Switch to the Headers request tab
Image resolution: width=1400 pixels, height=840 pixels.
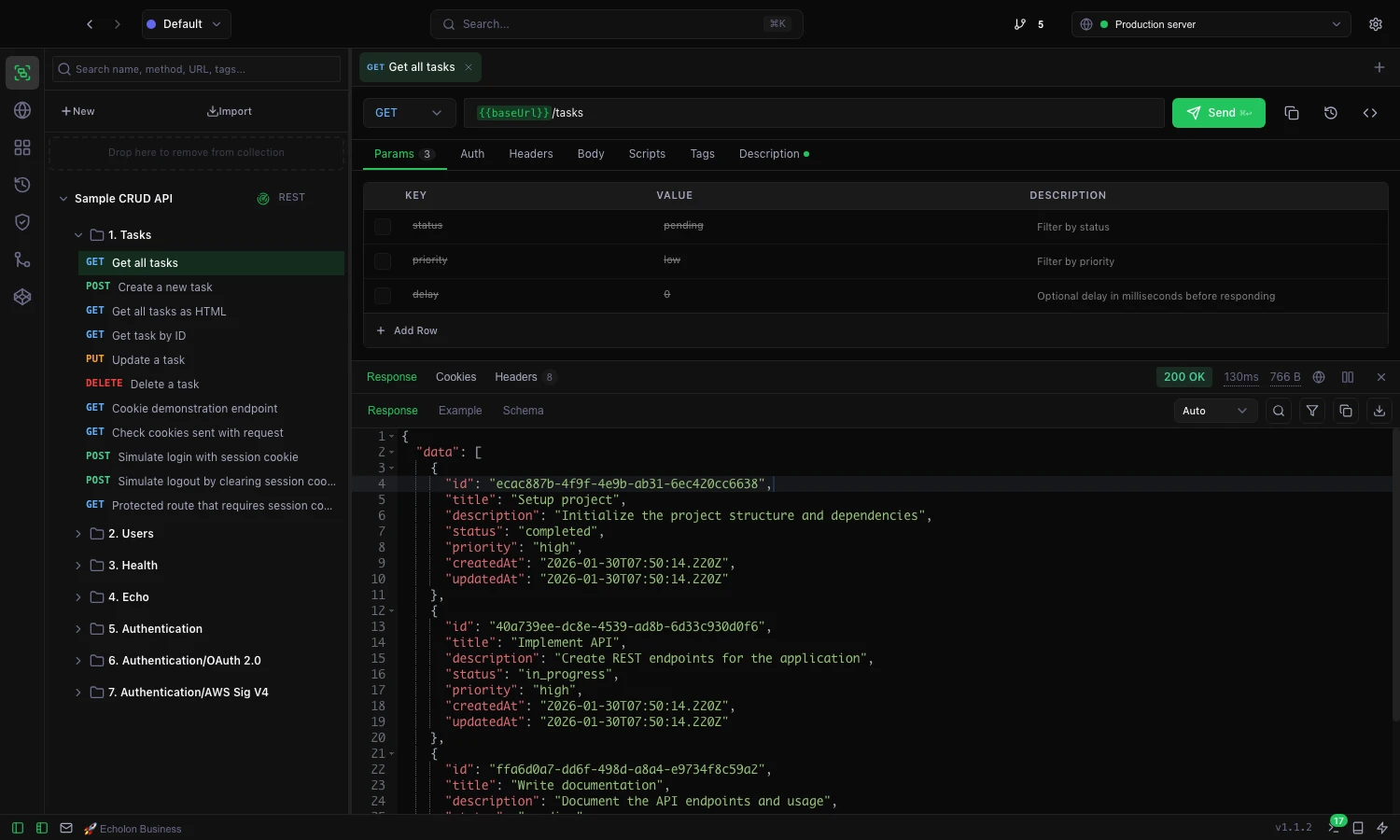point(530,154)
